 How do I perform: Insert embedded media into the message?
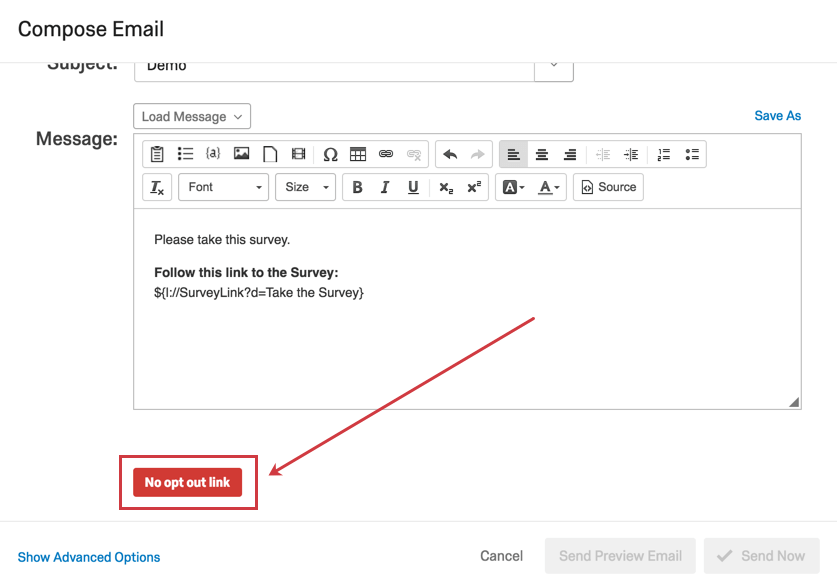point(297,154)
